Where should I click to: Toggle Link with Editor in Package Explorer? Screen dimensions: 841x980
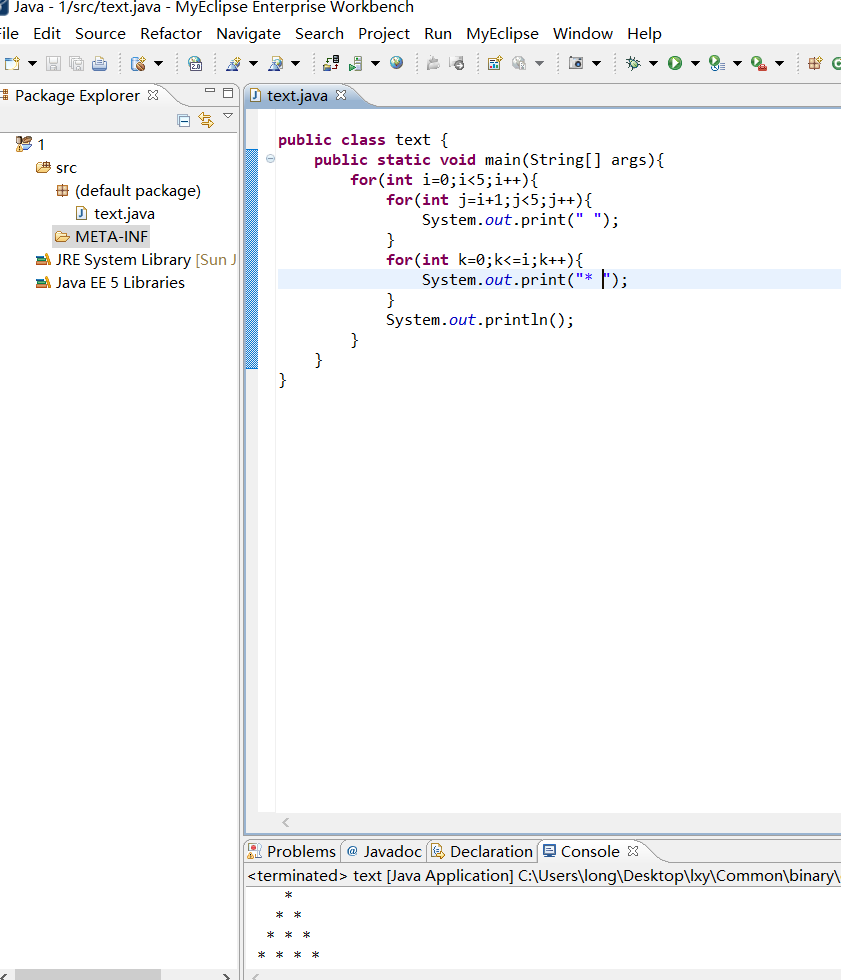tap(206, 120)
